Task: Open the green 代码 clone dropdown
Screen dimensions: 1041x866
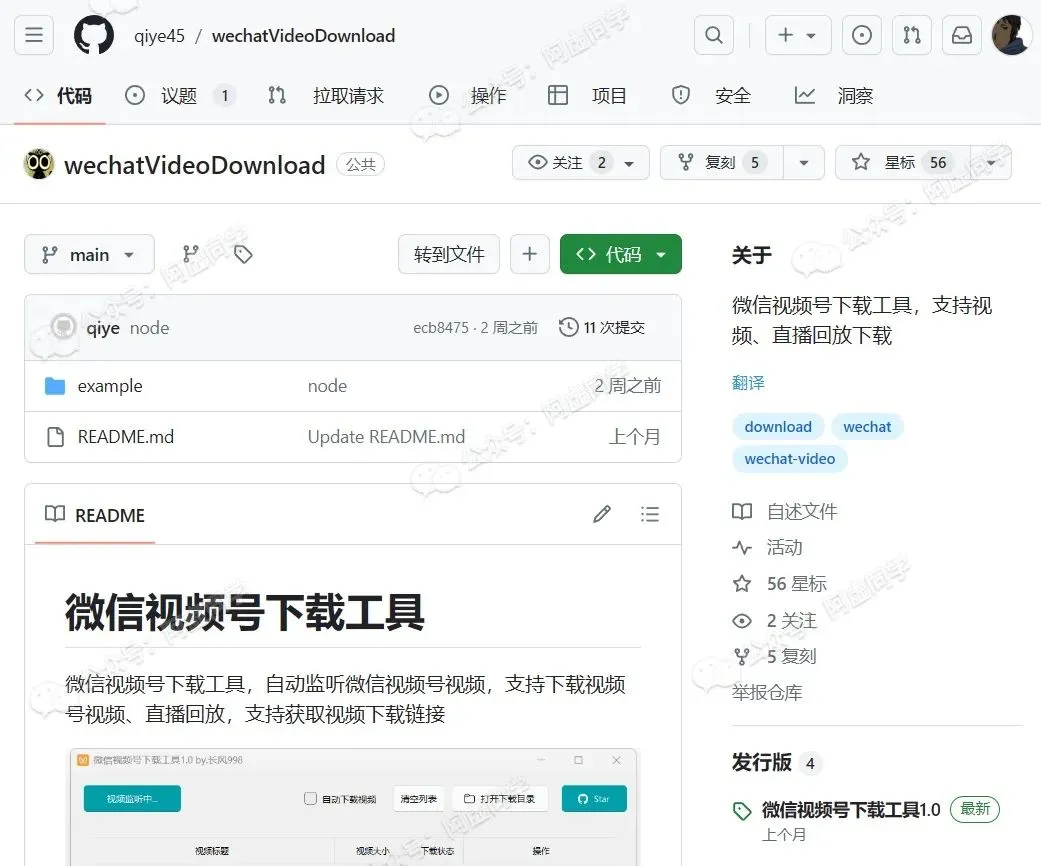Action: (621, 254)
